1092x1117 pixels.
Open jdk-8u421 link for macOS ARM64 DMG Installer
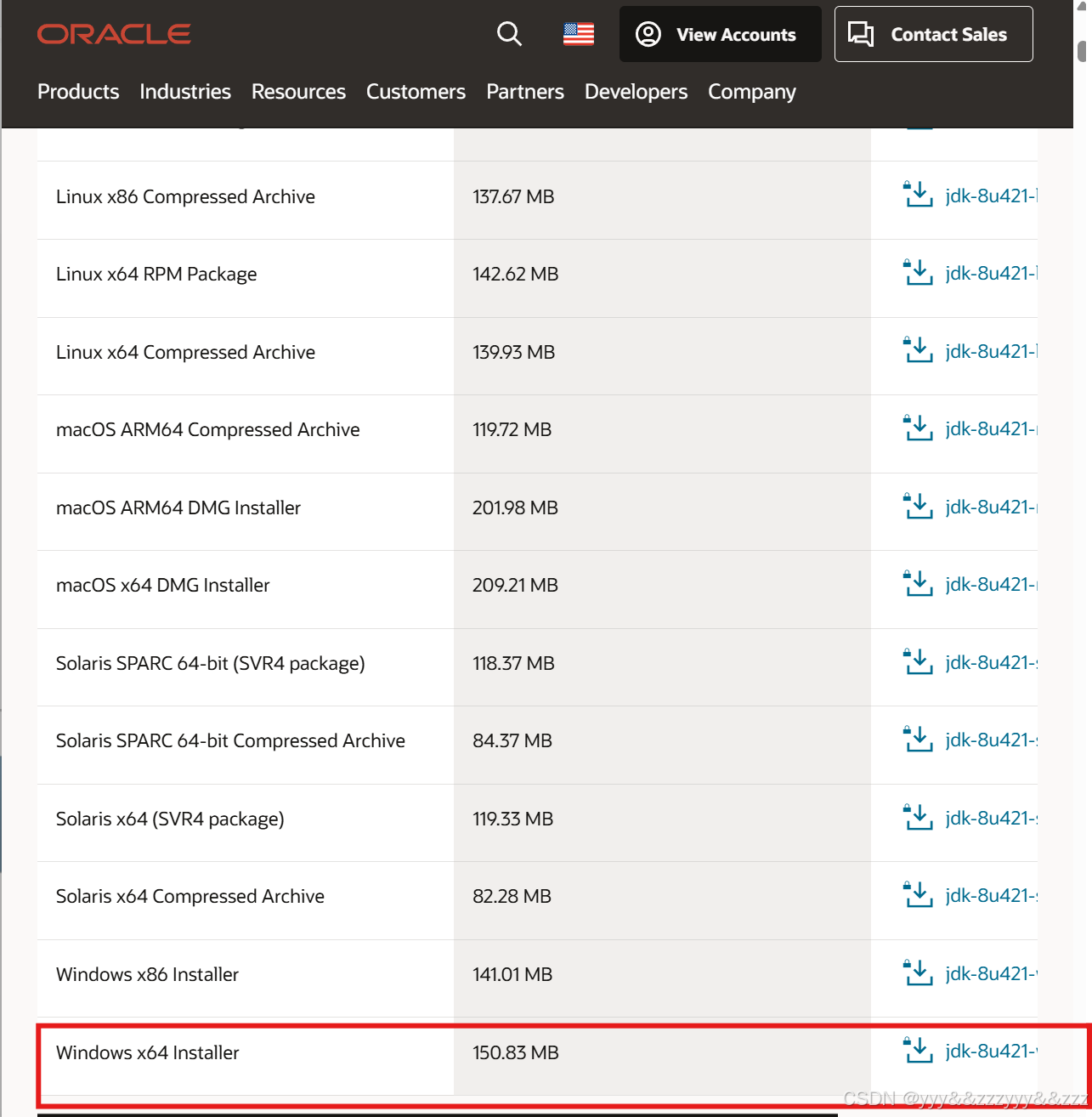[992, 507]
